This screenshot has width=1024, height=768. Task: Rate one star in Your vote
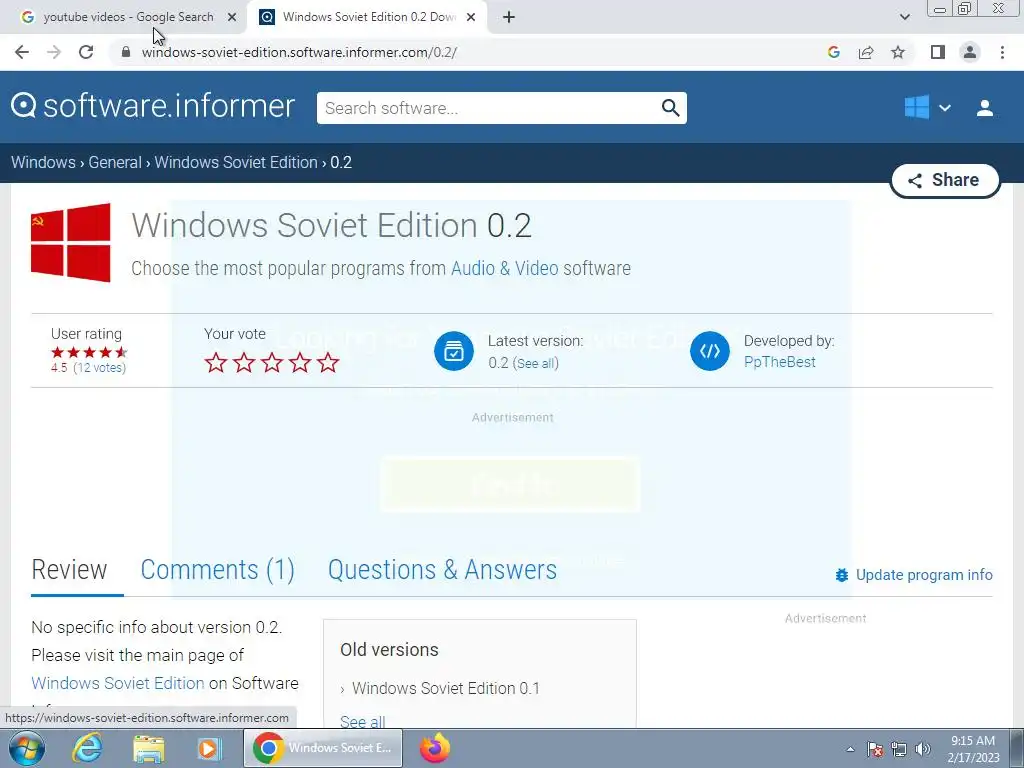coord(216,362)
